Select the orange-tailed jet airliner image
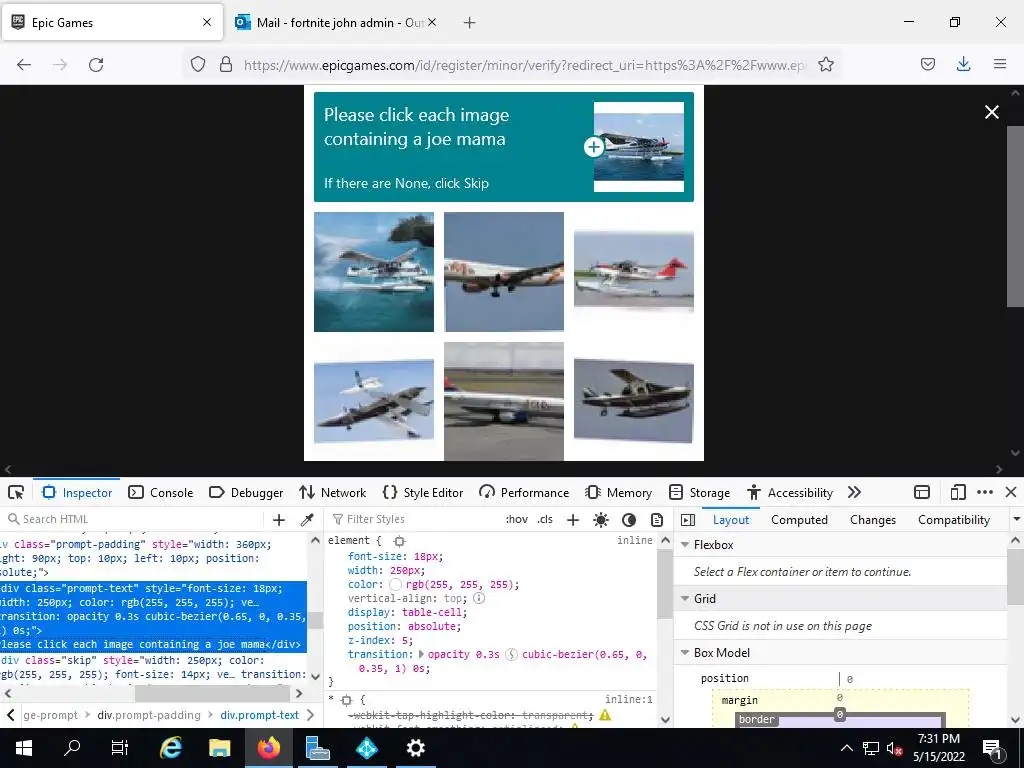 click(504, 272)
